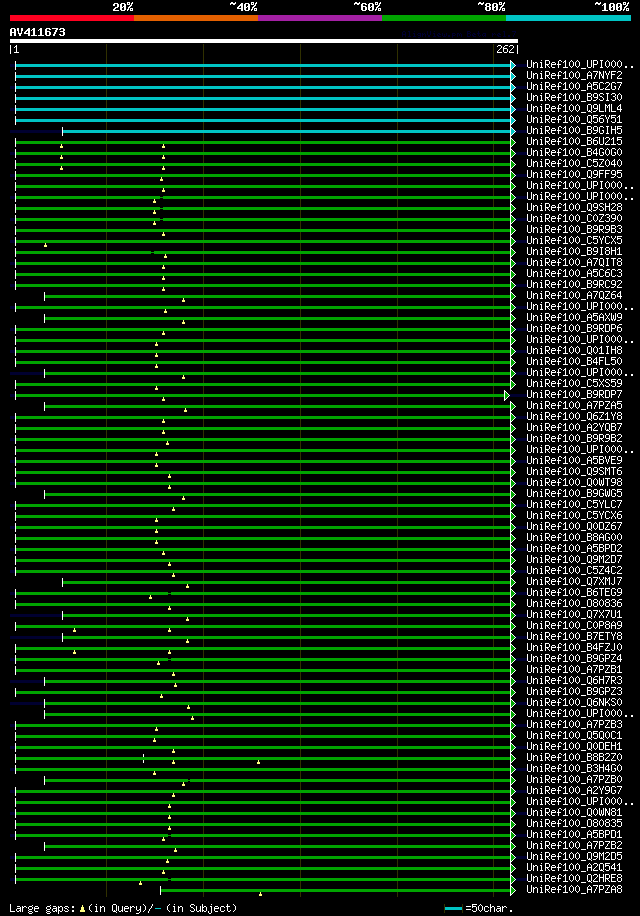This screenshot has height=916, width=640.
Task: Open hit UniRef100_Q9LML4
Action: click(574, 109)
